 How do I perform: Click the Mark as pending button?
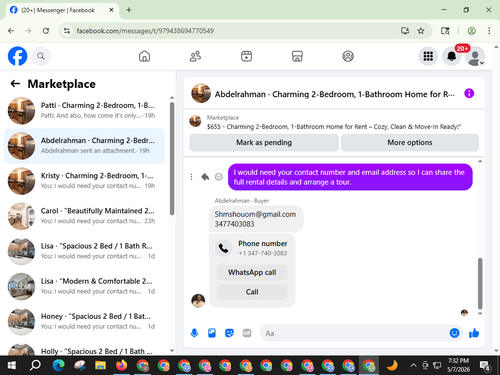[264, 142]
